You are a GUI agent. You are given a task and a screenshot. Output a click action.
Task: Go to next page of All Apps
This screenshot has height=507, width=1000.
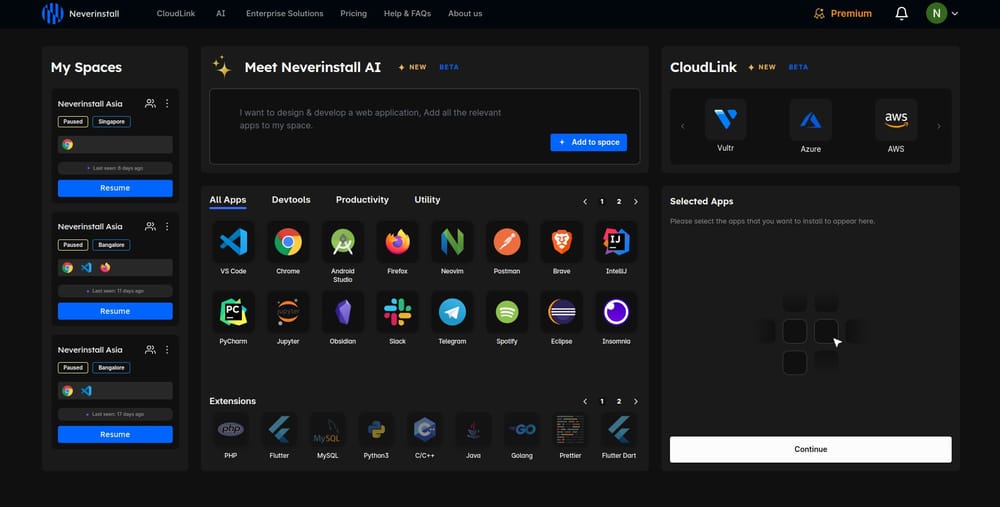tap(636, 201)
